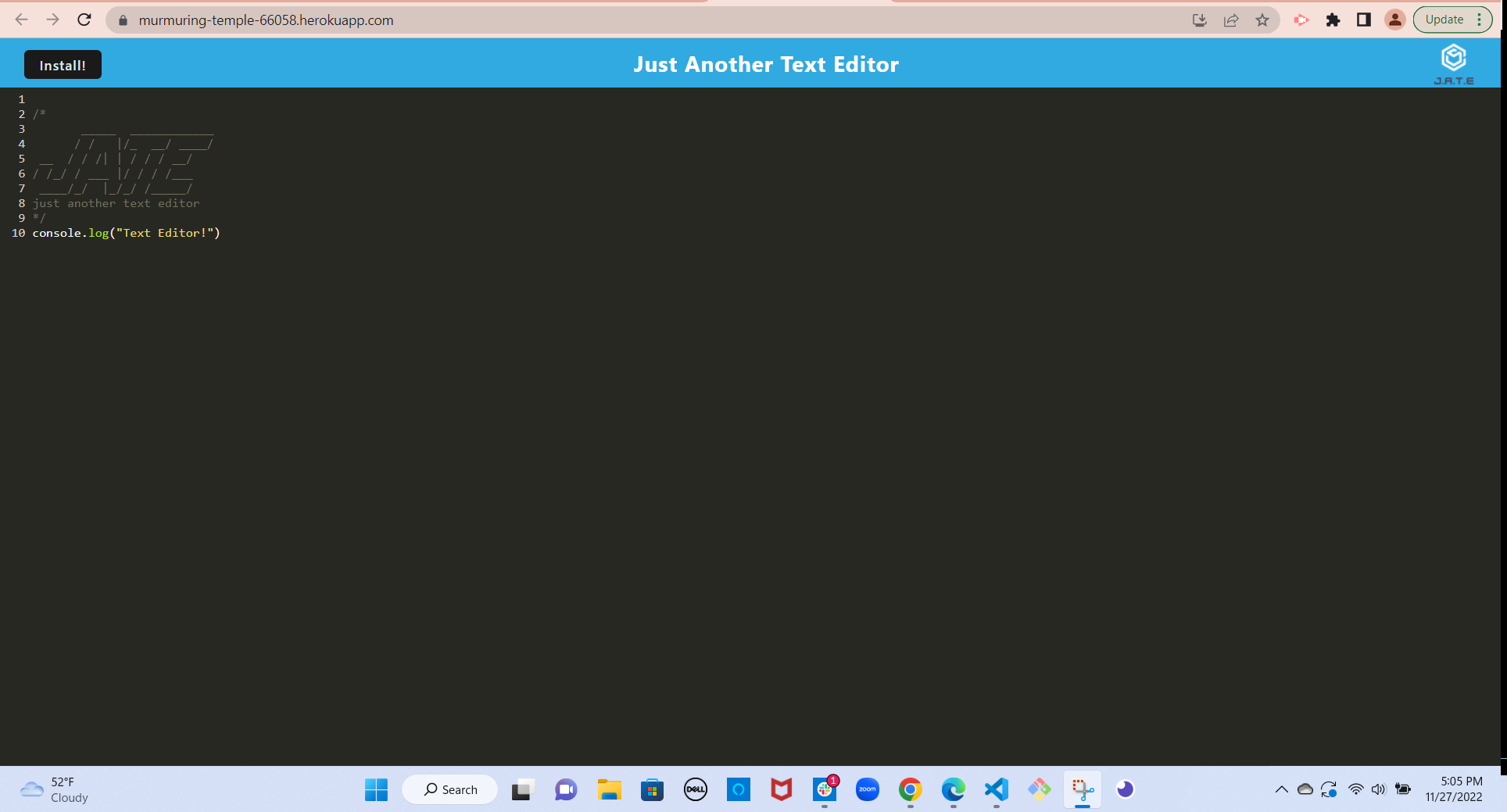Open Slack with the notification badge

tap(825, 791)
